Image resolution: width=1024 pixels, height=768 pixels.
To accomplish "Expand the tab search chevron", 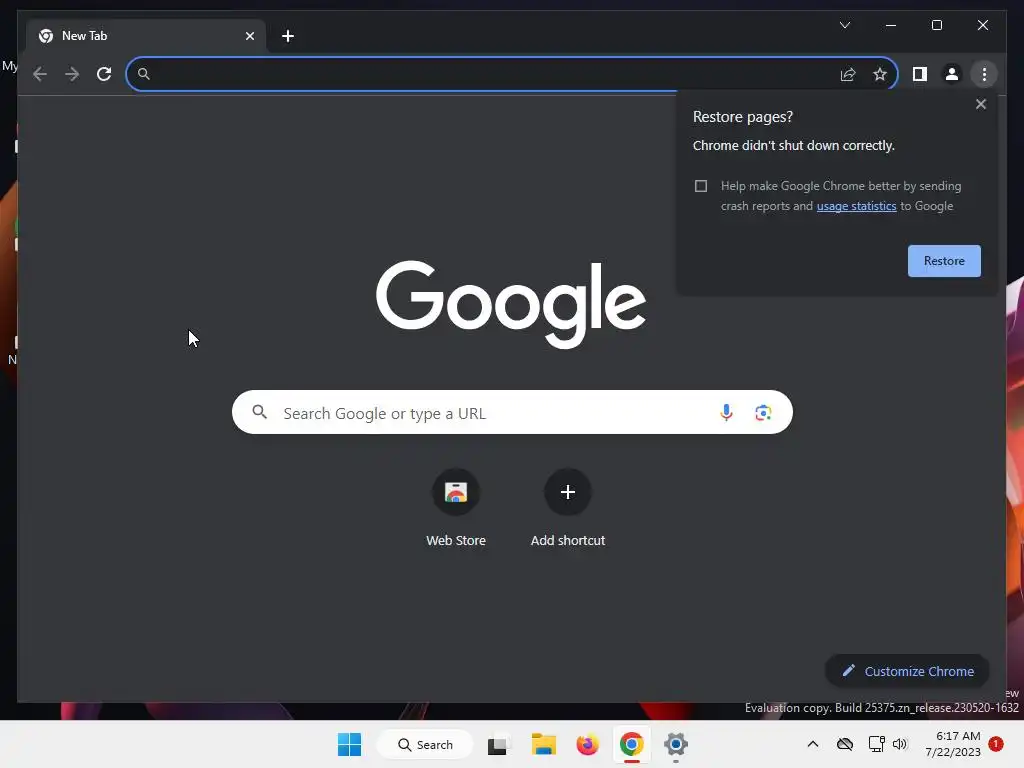I will [844, 25].
